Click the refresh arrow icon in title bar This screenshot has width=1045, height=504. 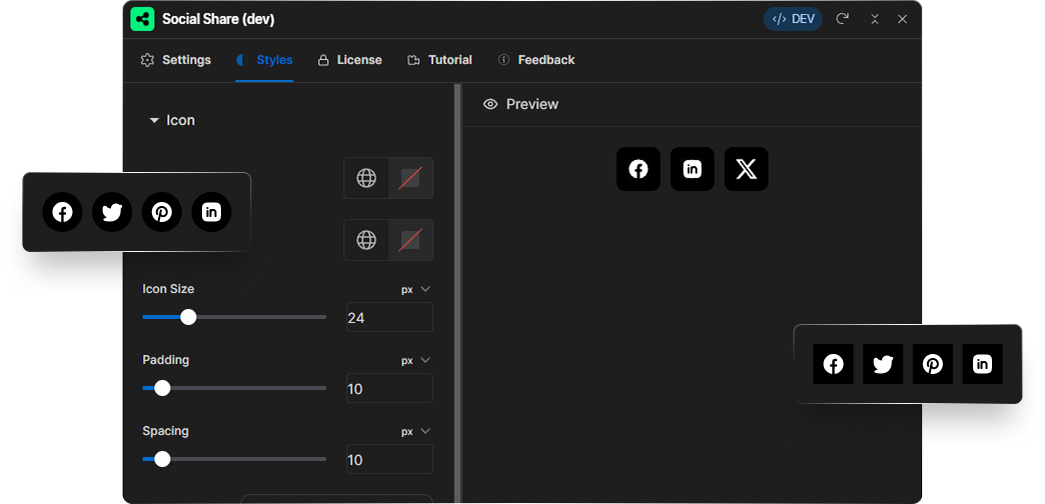(842, 19)
